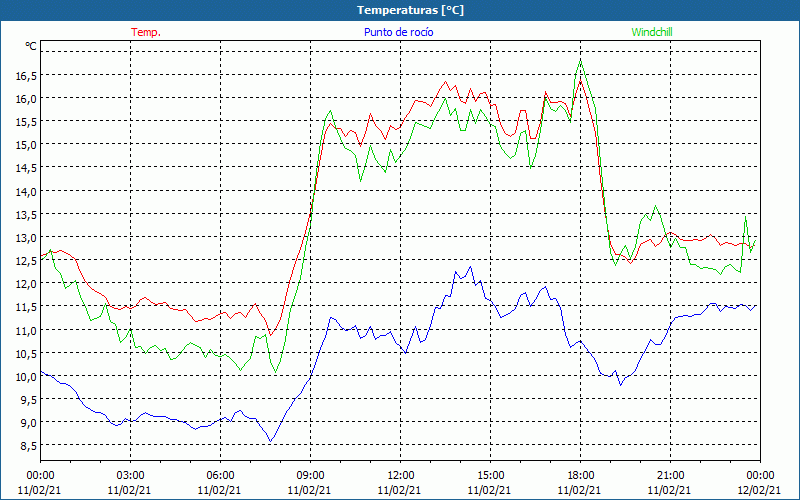Click the 16,5 y-axis value
Screen dimensions: 800x500
[x=27, y=76]
